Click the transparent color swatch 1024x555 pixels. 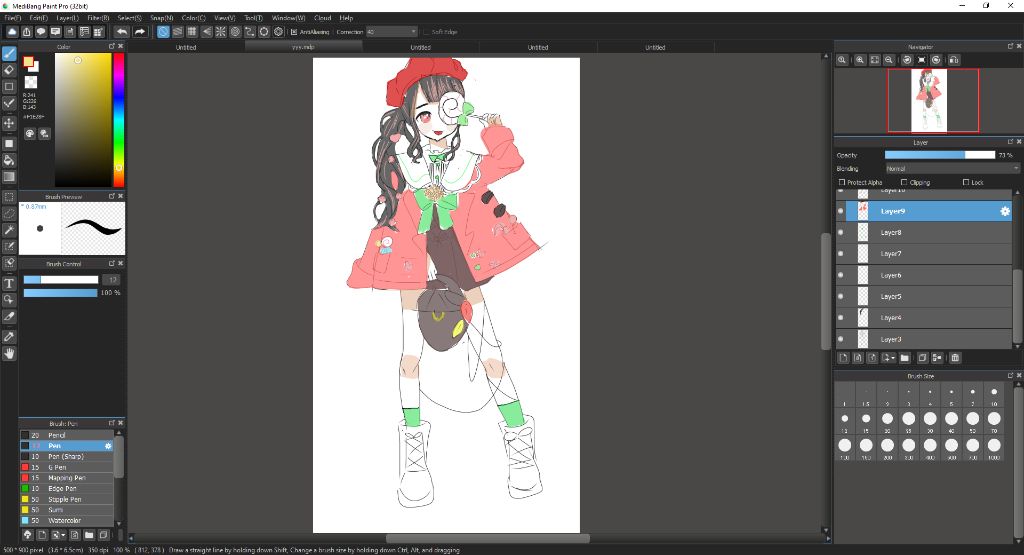click(31, 82)
